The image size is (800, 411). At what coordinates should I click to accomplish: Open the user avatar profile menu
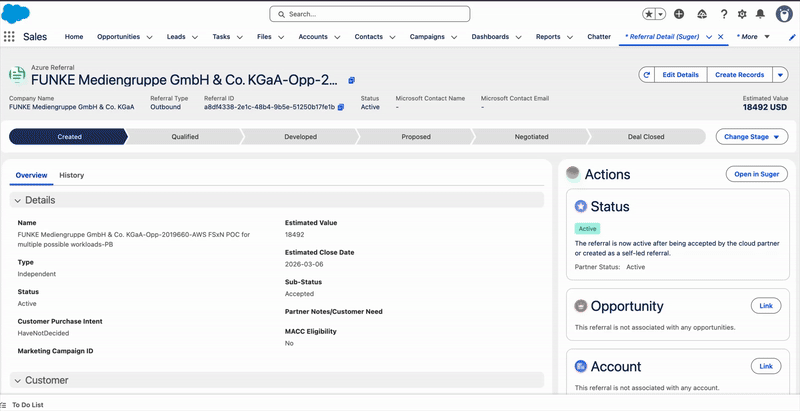(x=786, y=14)
